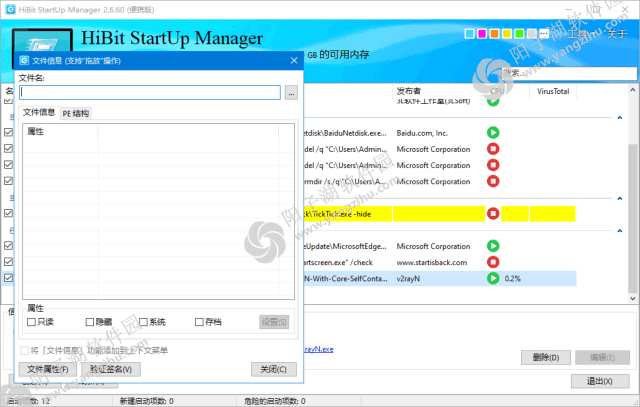
Task: Switch to the PE 结构 tab
Action: point(76,113)
